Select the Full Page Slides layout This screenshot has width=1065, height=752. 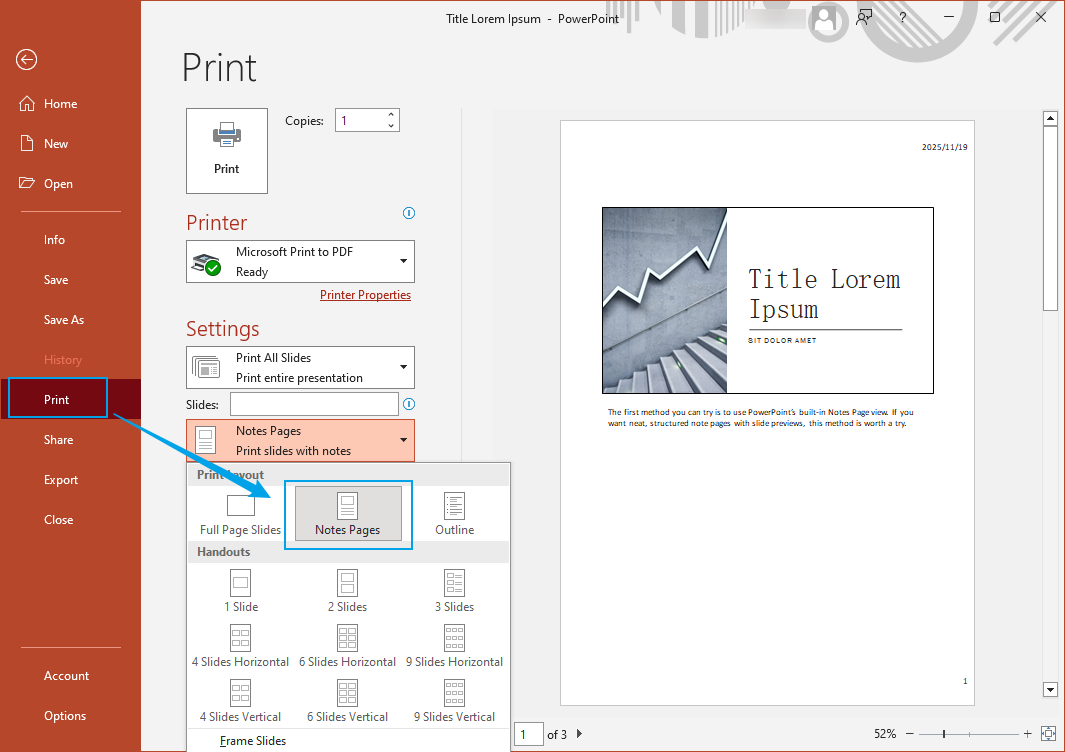tap(239, 514)
